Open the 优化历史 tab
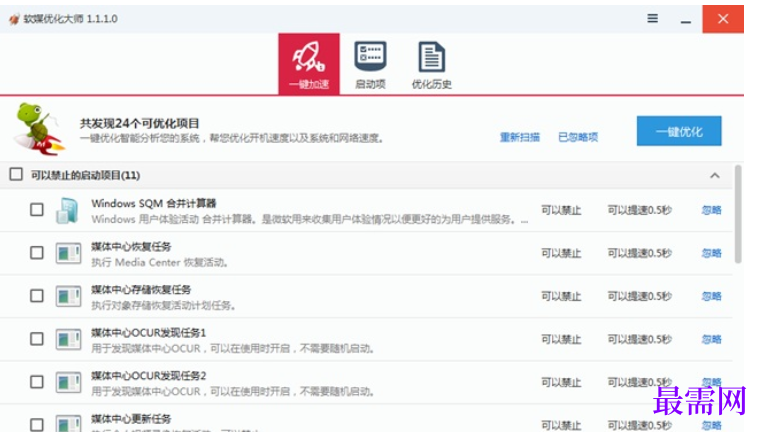765x432 pixels. pos(431,64)
